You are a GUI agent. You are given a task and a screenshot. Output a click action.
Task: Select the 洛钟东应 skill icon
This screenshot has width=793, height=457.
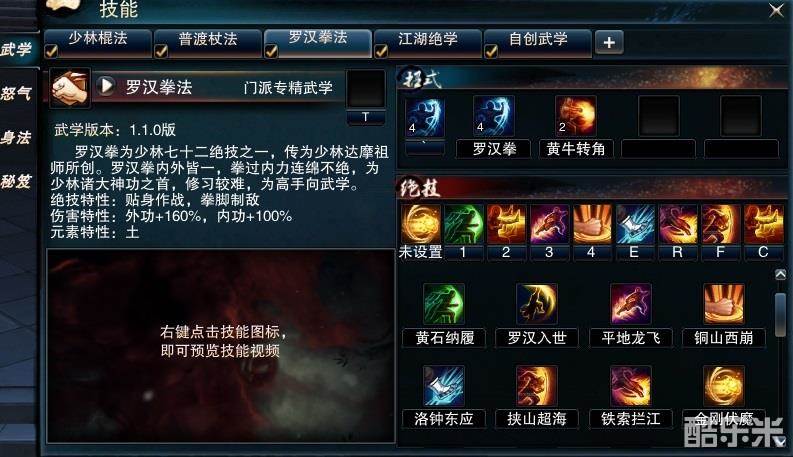[x=444, y=385]
